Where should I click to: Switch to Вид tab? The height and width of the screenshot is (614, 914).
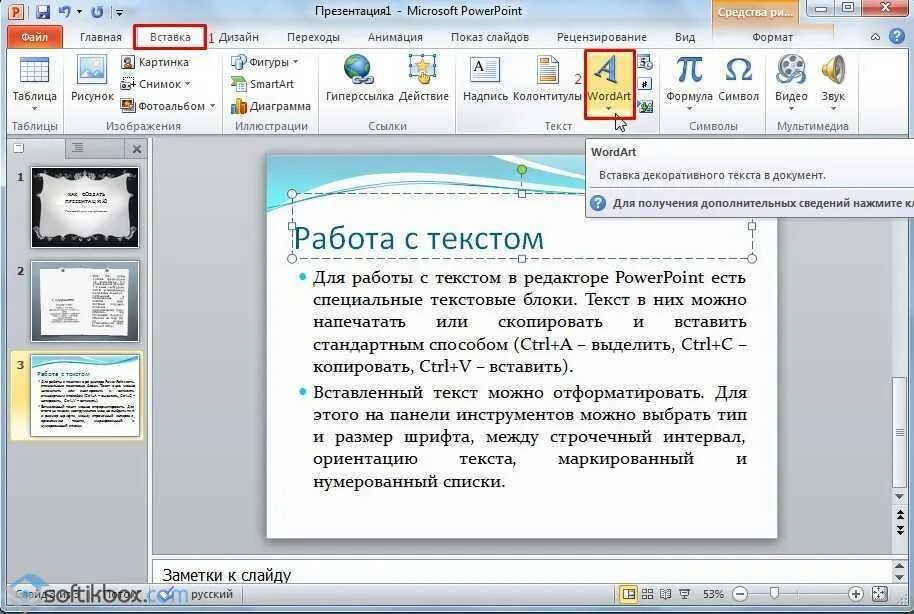[685, 37]
